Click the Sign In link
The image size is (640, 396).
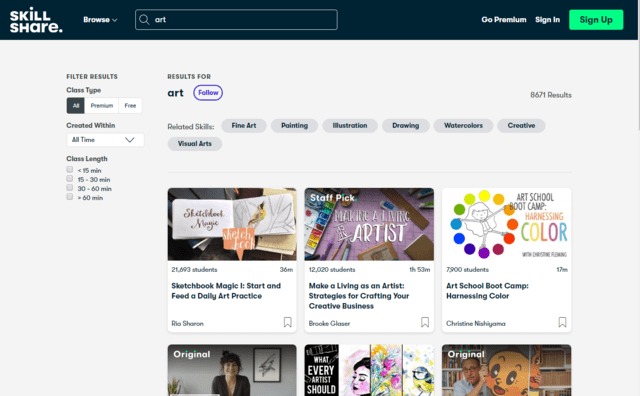tap(547, 20)
